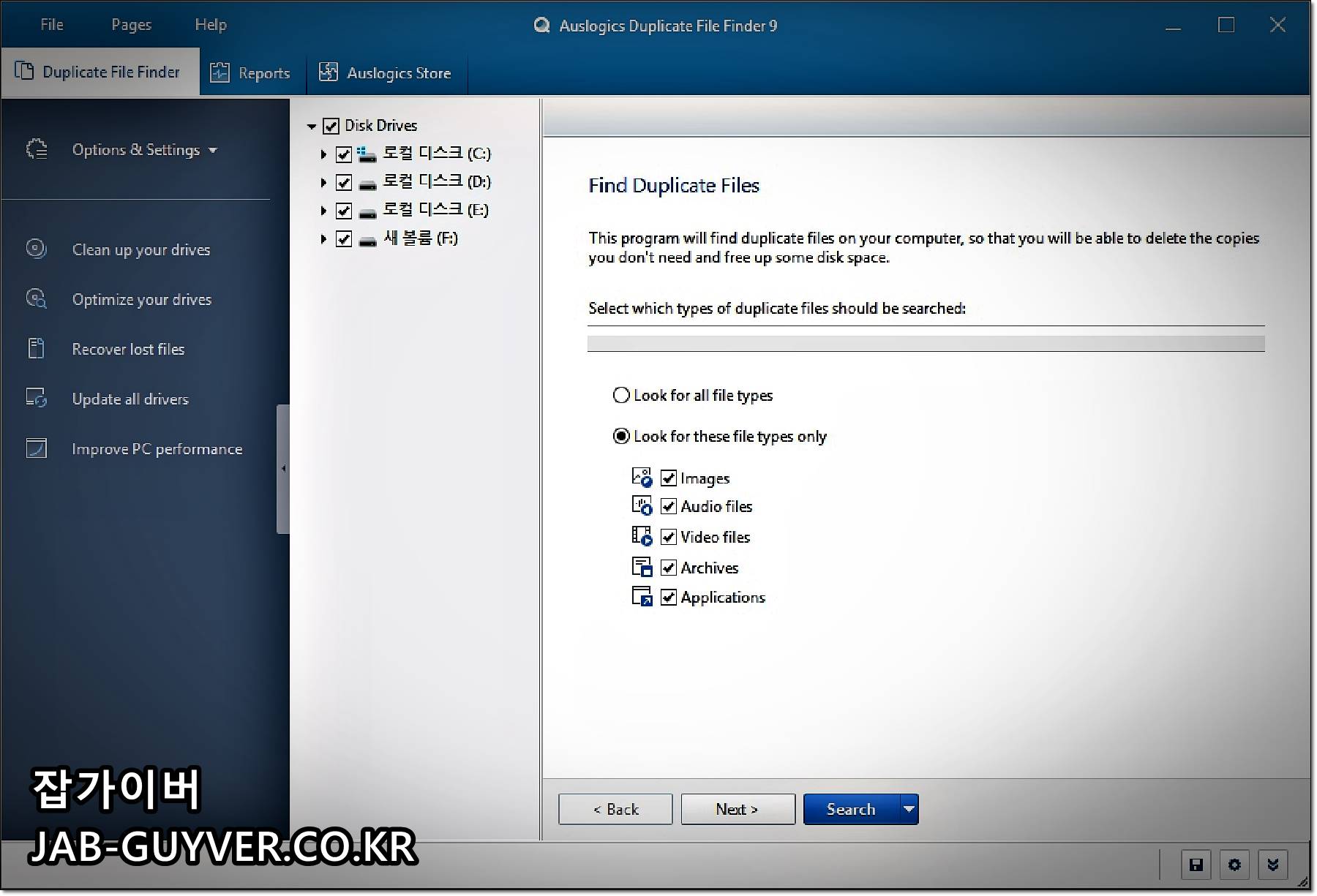The height and width of the screenshot is (896, 1317).
Task: Click the Clean up your drives icon
Action: 36,249
